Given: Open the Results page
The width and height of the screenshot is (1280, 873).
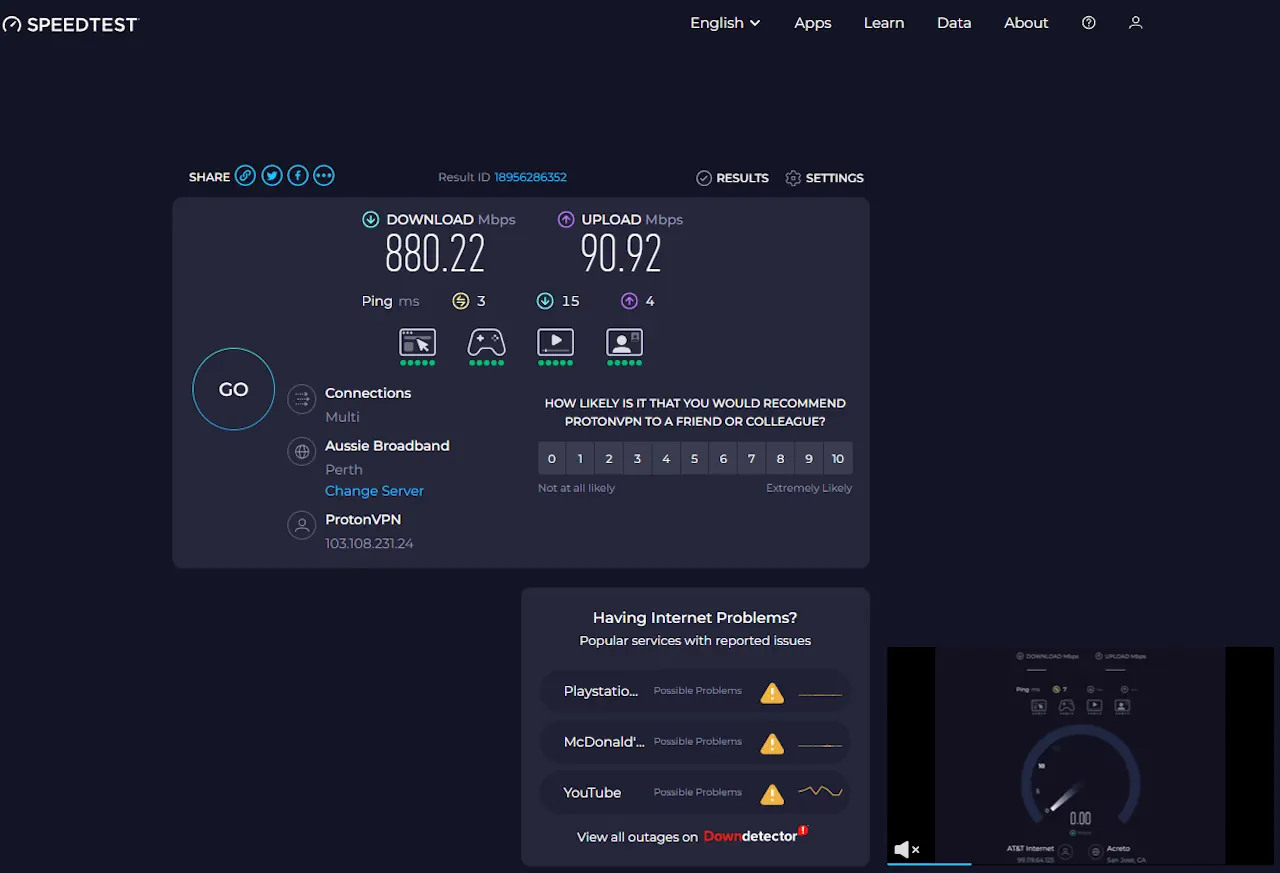Looking at the screenshot, I should click(x=733, y=178).
